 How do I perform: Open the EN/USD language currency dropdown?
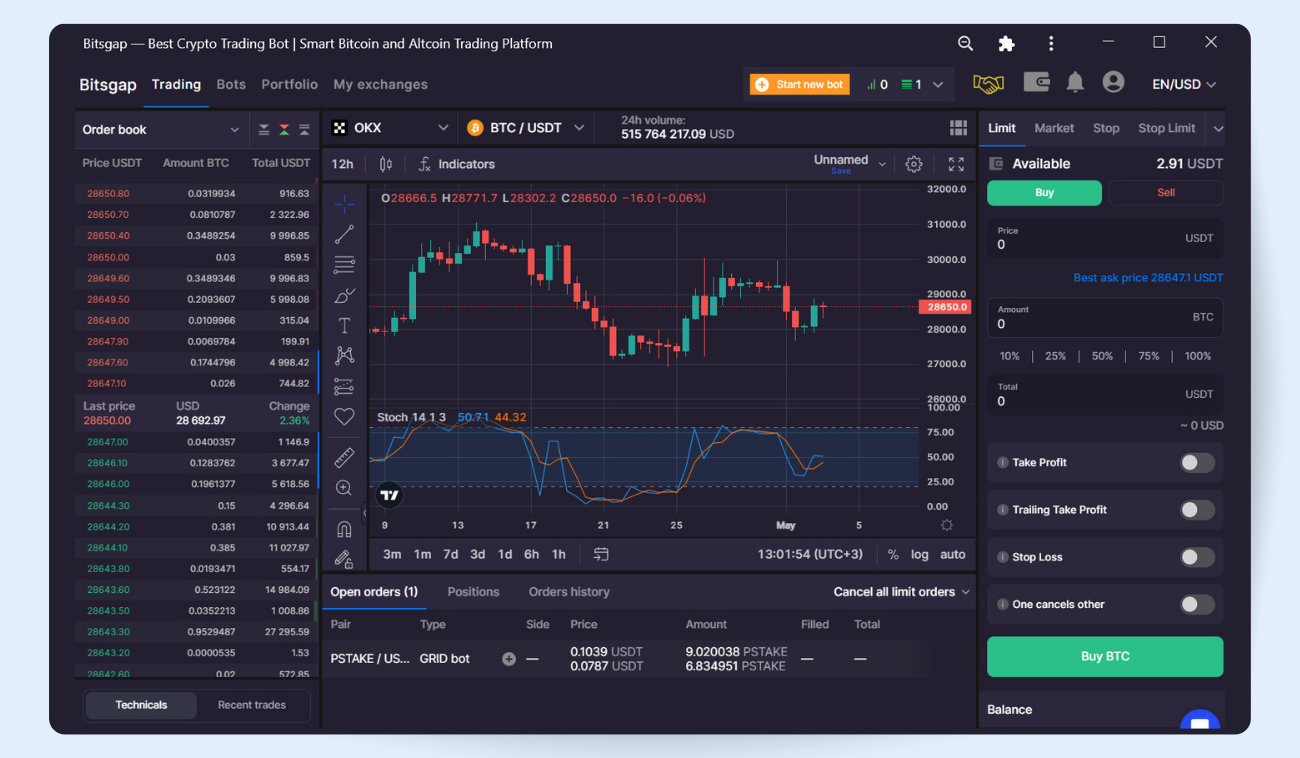[1184, 85]
